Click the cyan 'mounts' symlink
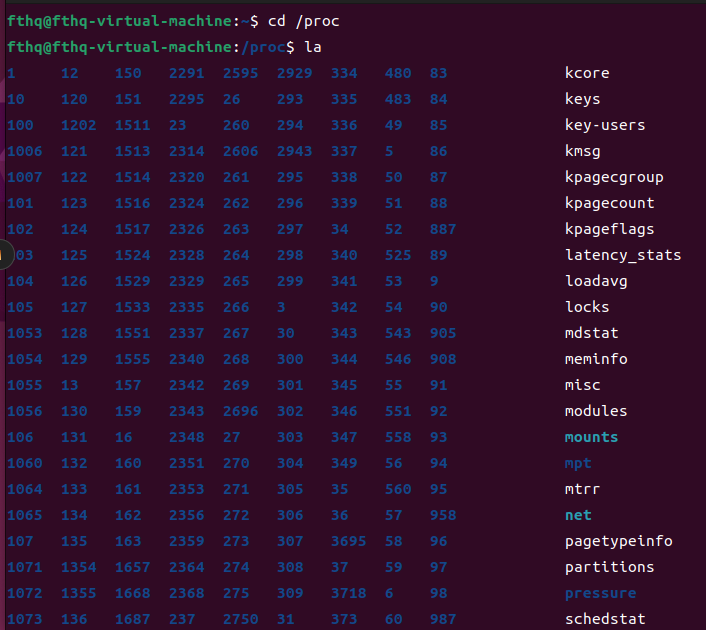 click(x=592, y=437)
